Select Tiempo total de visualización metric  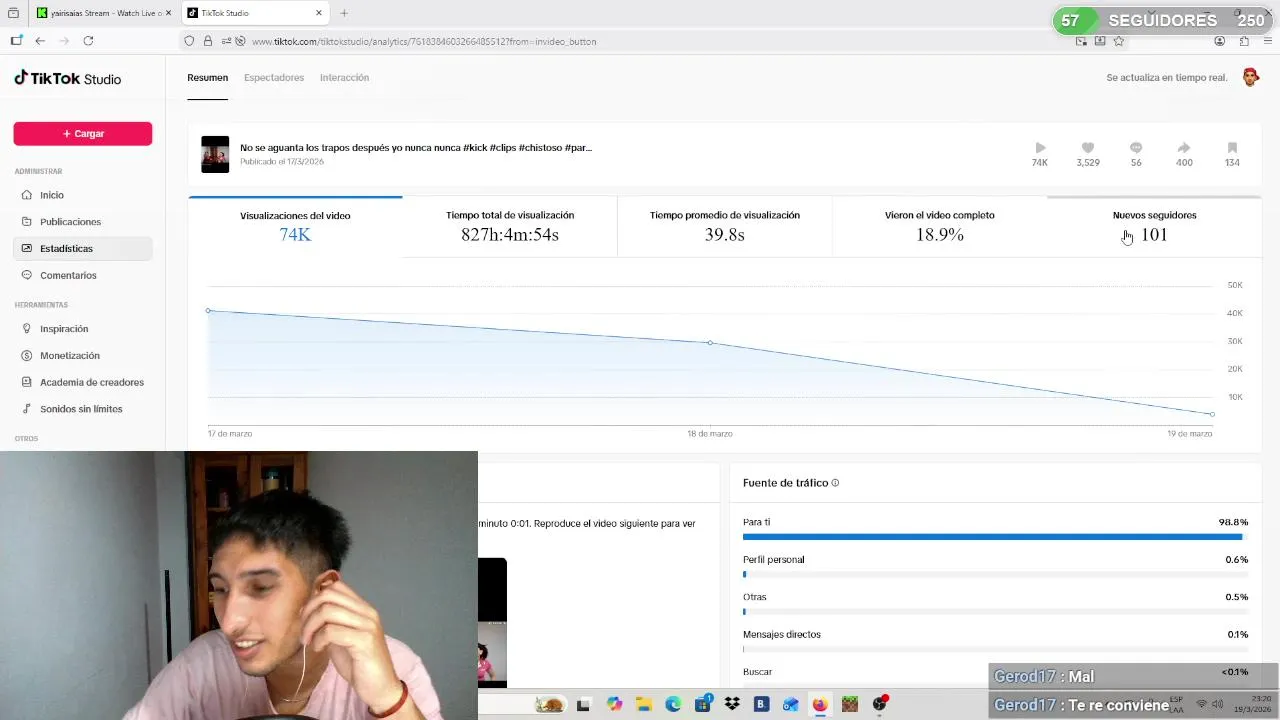510,227
